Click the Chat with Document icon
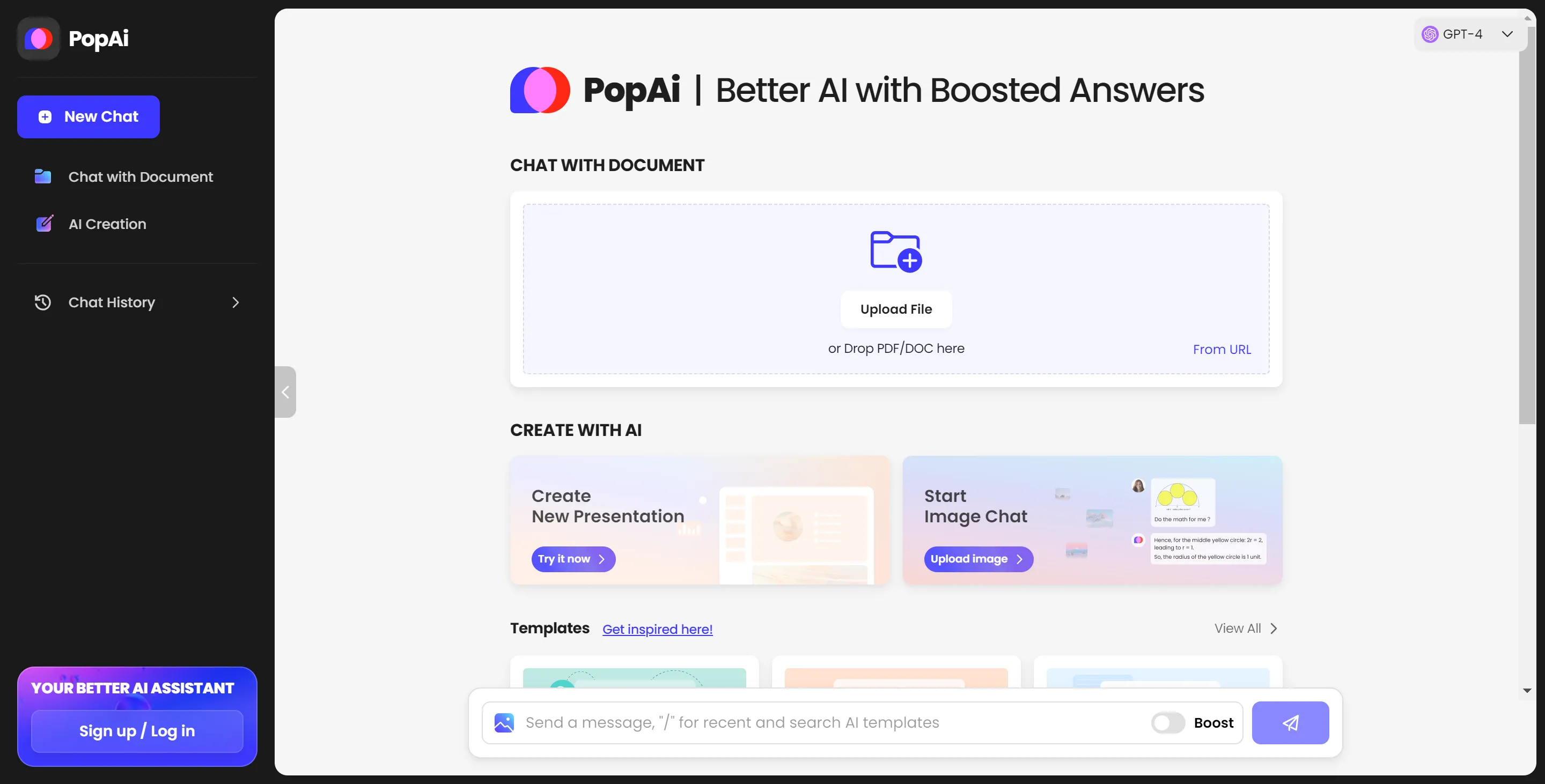This screenshot has height=784, width=1545. pyautogui.click(x=43, y=176)
